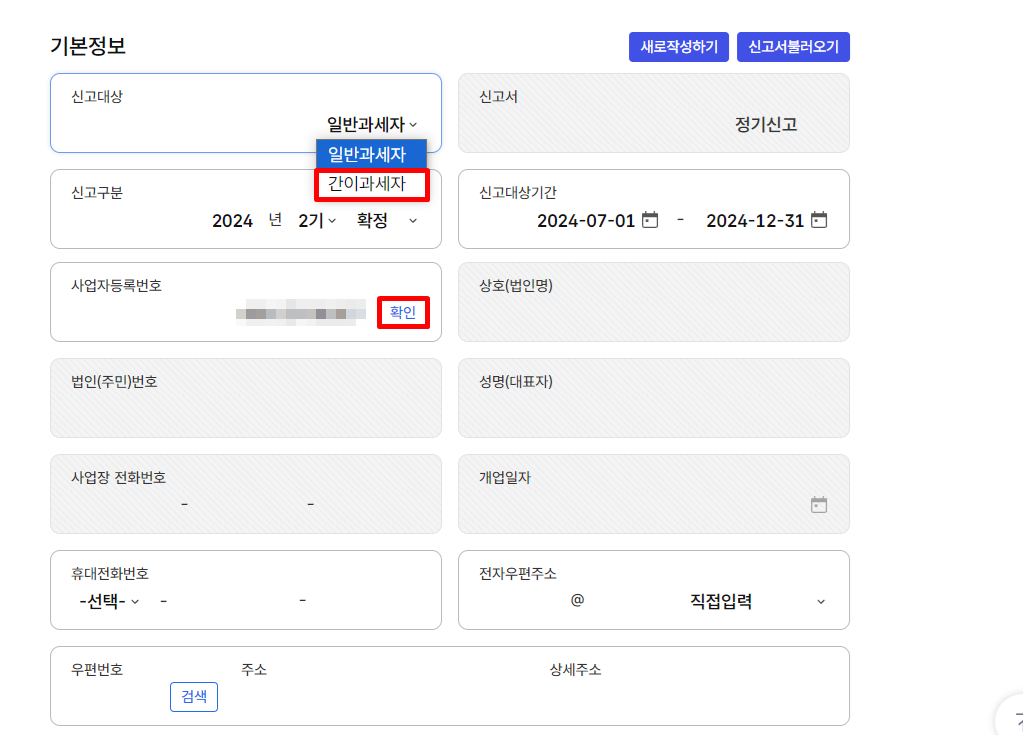Select the highlighted 일반과세자 option

point(370,154)
